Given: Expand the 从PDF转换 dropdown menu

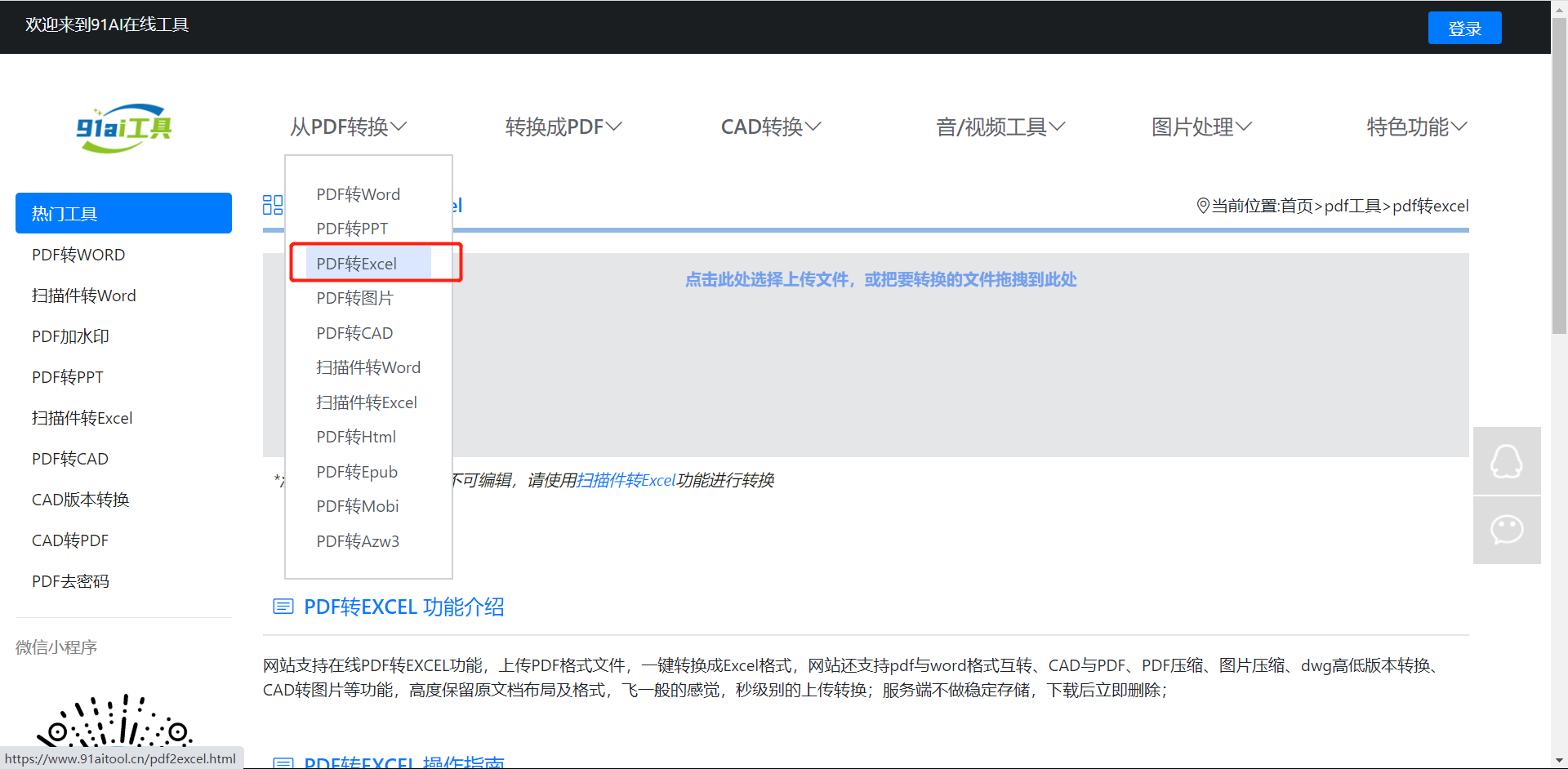Looking at the screenshot, I should click(348, 127).
